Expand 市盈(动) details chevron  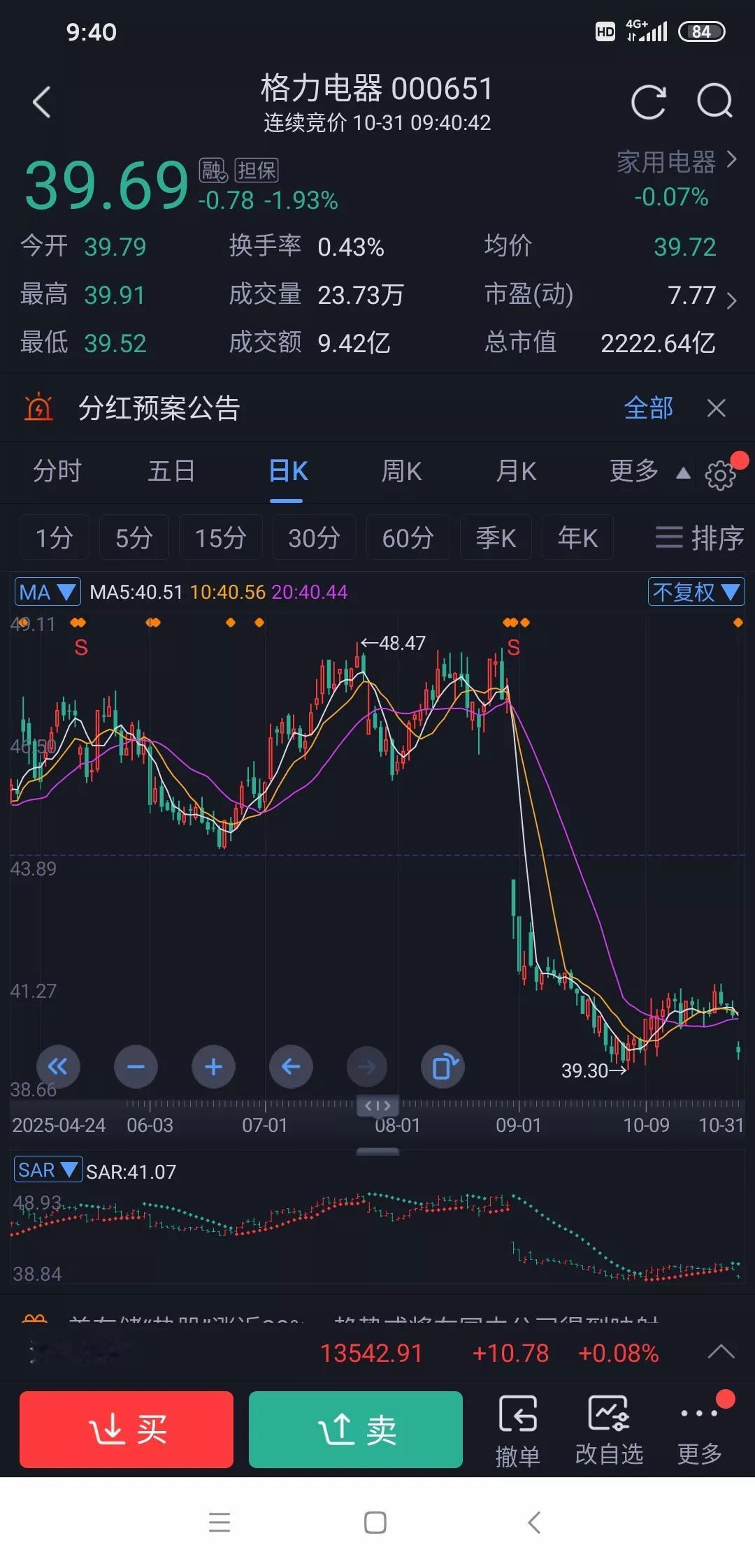[x=731, y=300]
